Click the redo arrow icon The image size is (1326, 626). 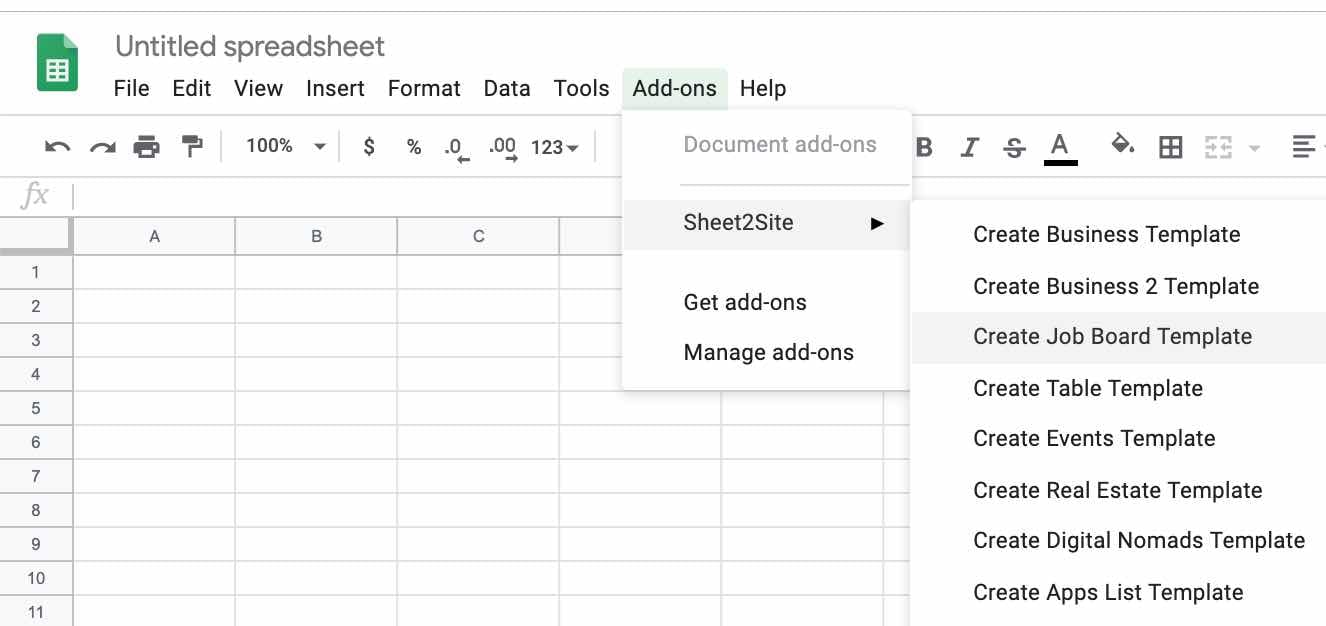point(102,147)
